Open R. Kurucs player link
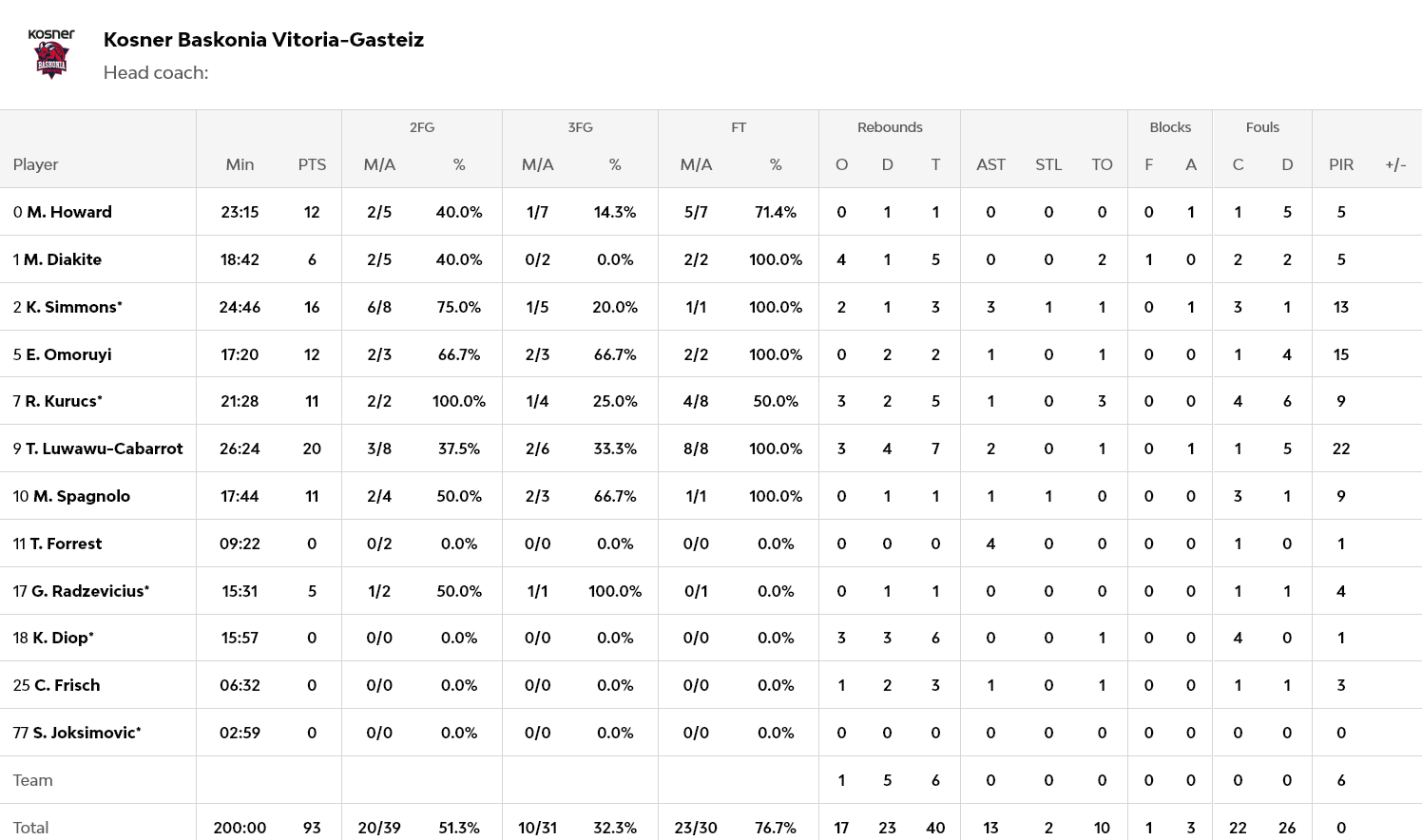The height and width of the screenshot is (840, 1422). tap(63, 401)
